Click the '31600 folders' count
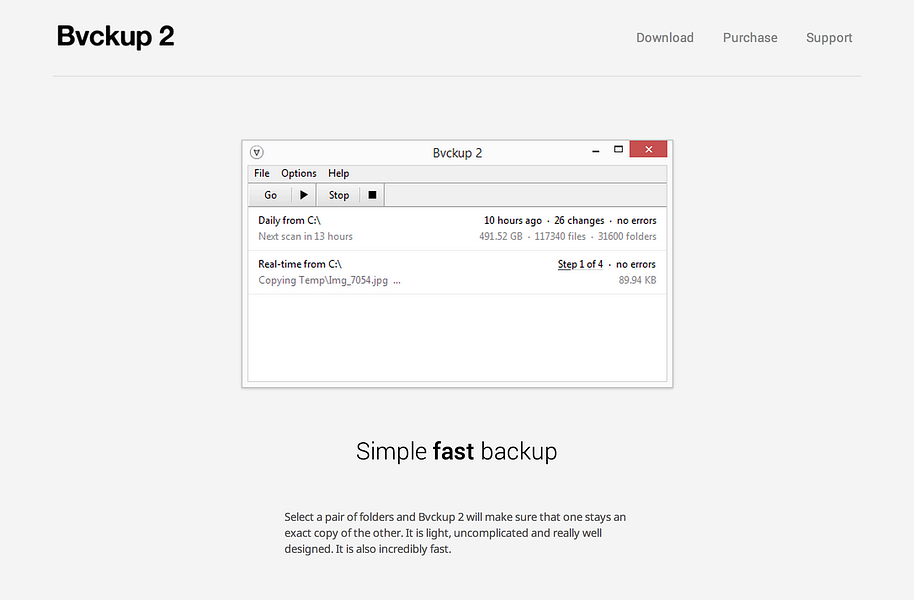Viewport: 914px width, 600px height. coord(627,236)
